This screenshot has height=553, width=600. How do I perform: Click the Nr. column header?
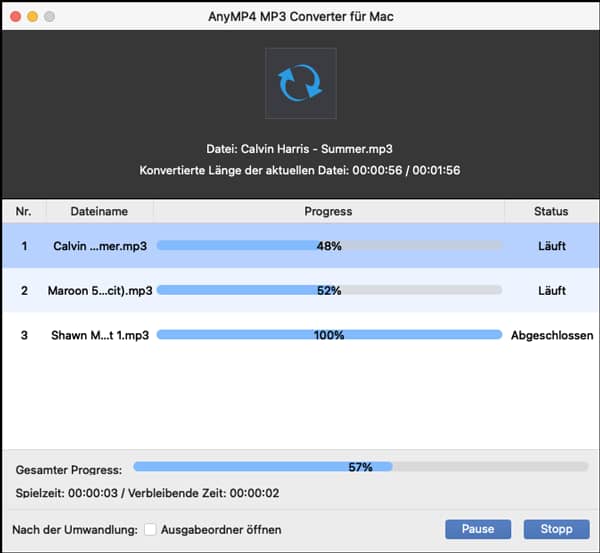24,211
